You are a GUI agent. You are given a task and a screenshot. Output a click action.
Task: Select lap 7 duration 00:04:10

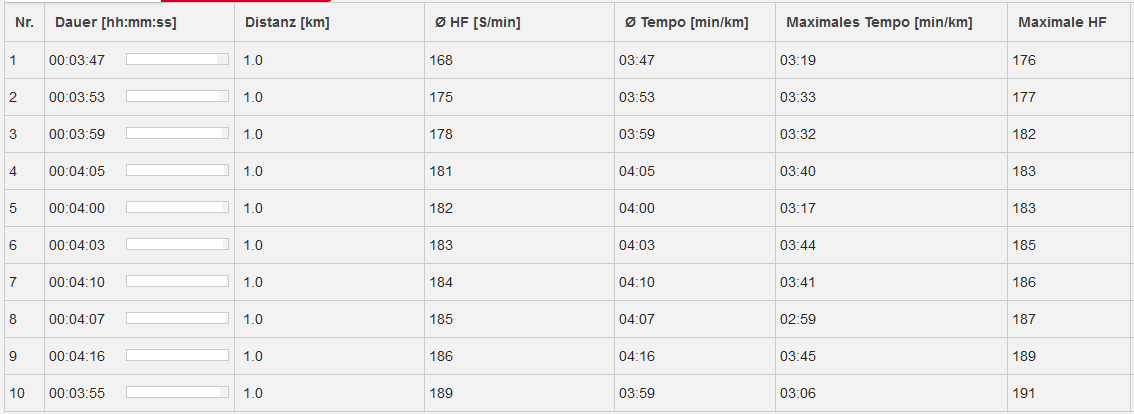77,282
